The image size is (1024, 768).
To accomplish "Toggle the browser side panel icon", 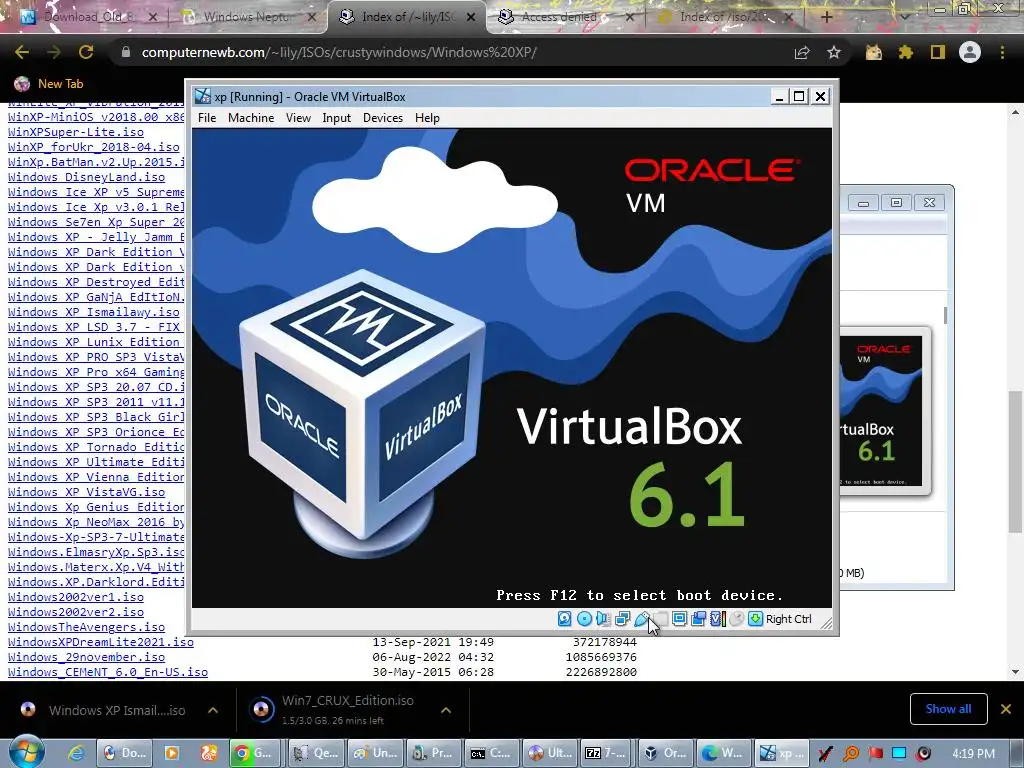I will coord(938,52).
